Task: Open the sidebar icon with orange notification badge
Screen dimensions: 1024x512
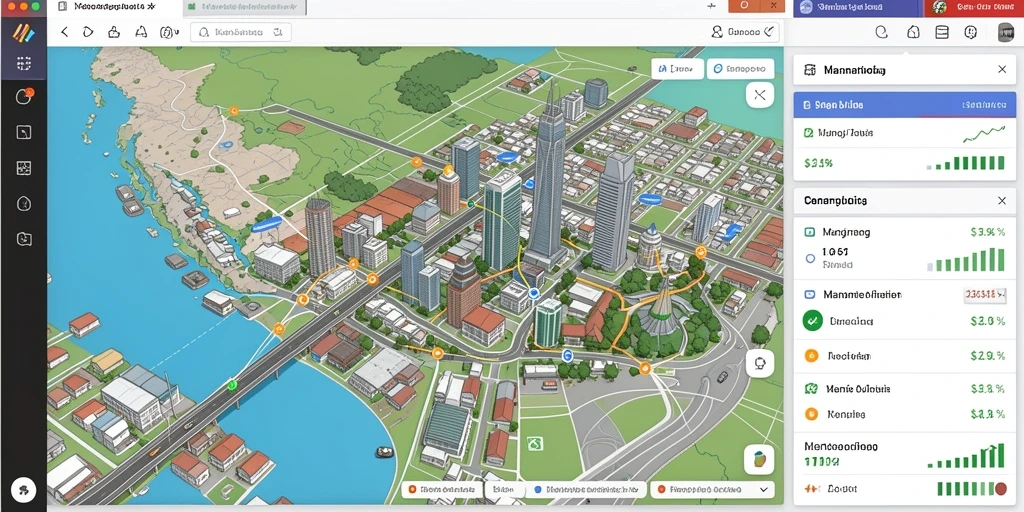Action: coord(24,97)
